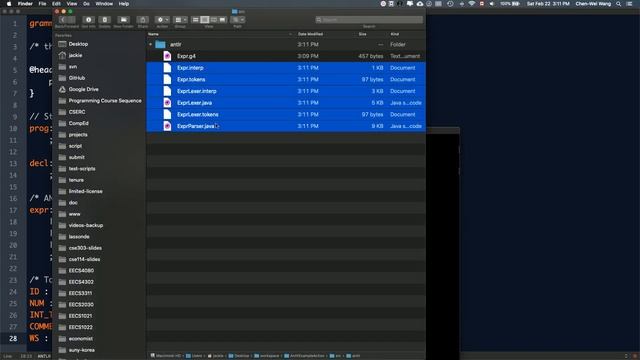Open Spotlight search in menu bar
The image size is (640, 360).
(x=619, y=4)
